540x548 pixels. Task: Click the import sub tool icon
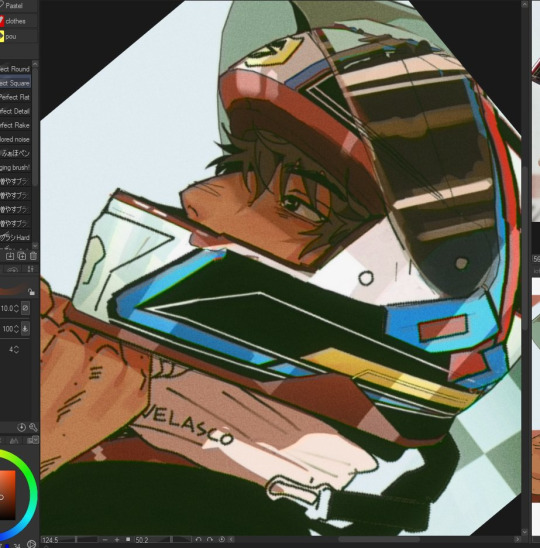coord(10,256)
